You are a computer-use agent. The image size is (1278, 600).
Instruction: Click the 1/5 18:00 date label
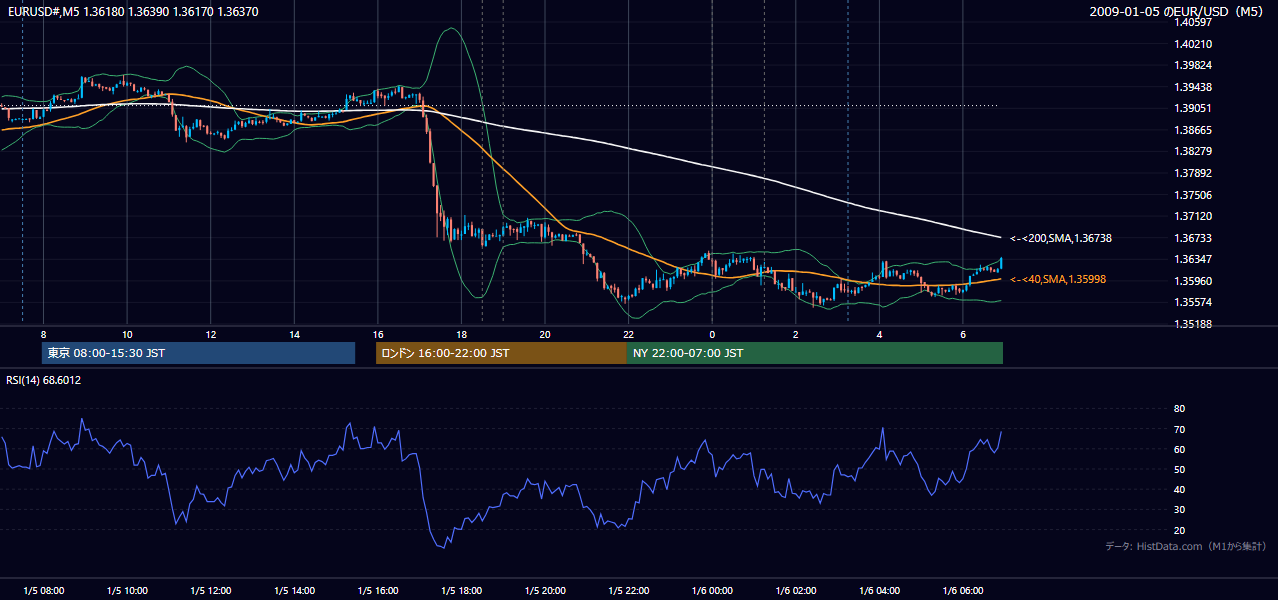point(461,591)
